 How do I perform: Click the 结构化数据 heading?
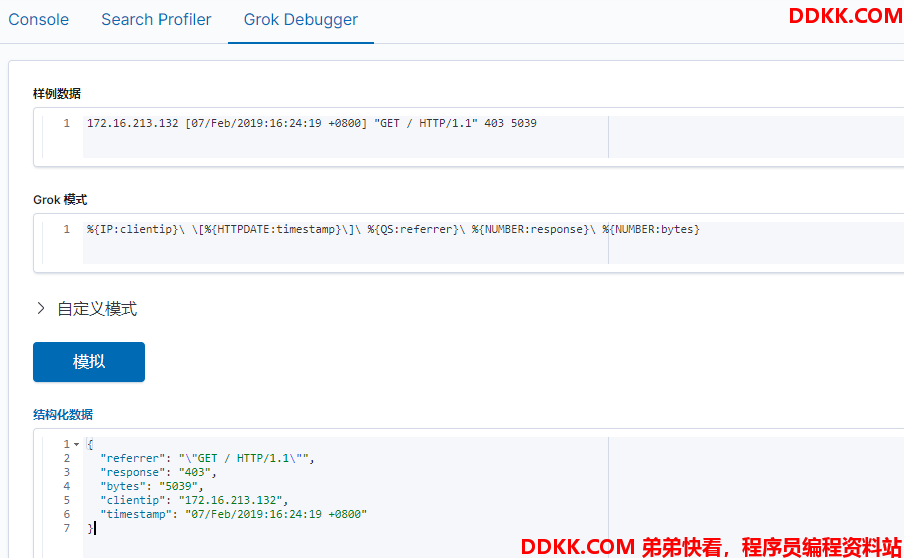[x=63, y=414]
